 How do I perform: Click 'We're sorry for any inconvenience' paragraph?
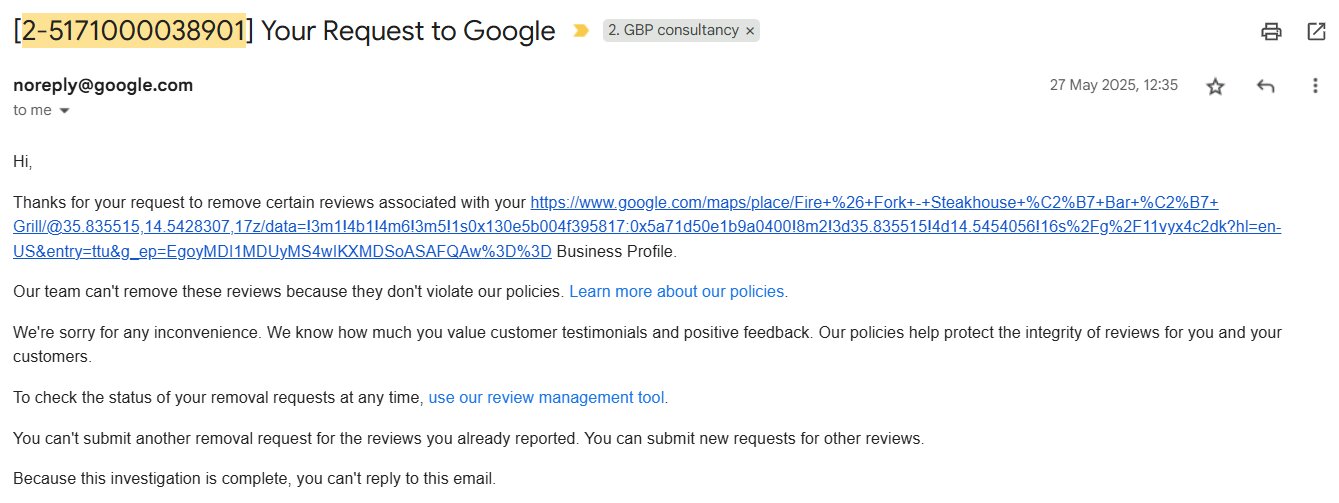pyautogui.click(x=648, y=344)
